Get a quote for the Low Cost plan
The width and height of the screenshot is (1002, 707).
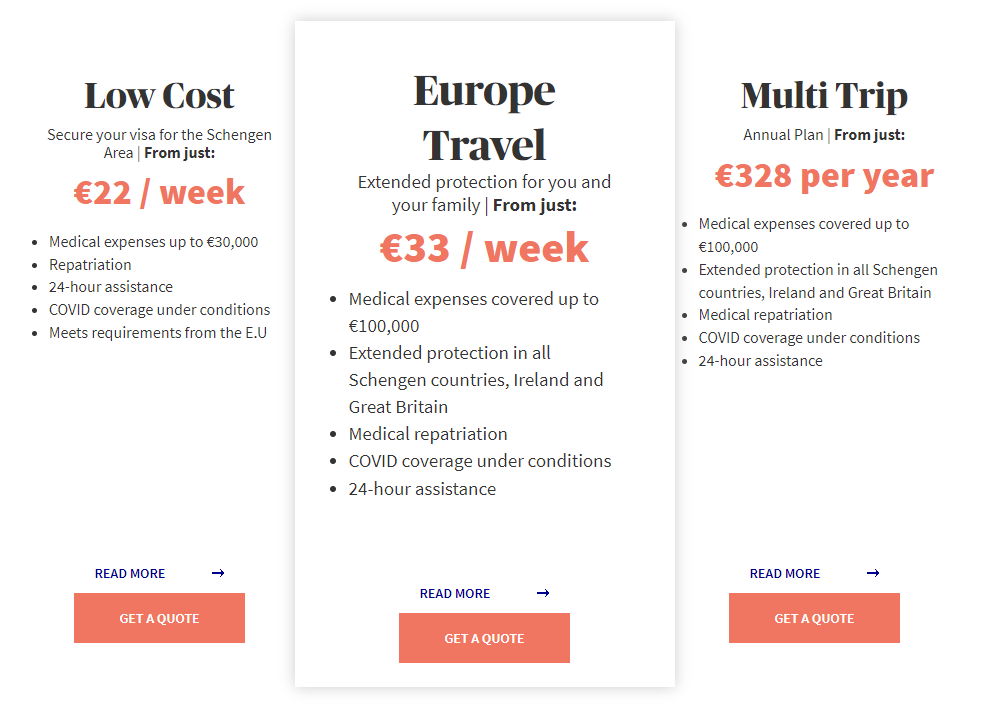[159, 618]
